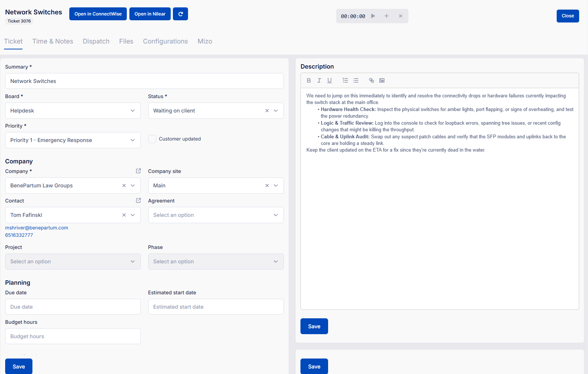588x374 pixels.
Task: Clear the Company field value
Action: click(124, 185)
